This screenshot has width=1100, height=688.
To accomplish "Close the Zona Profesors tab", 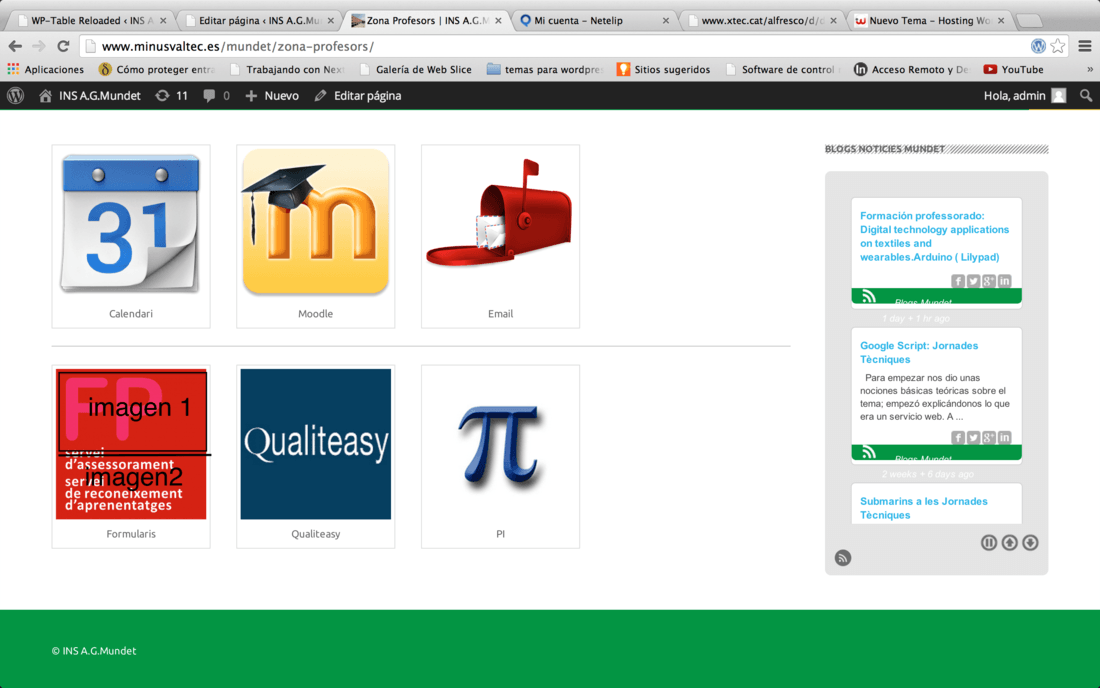I will 498,21.
